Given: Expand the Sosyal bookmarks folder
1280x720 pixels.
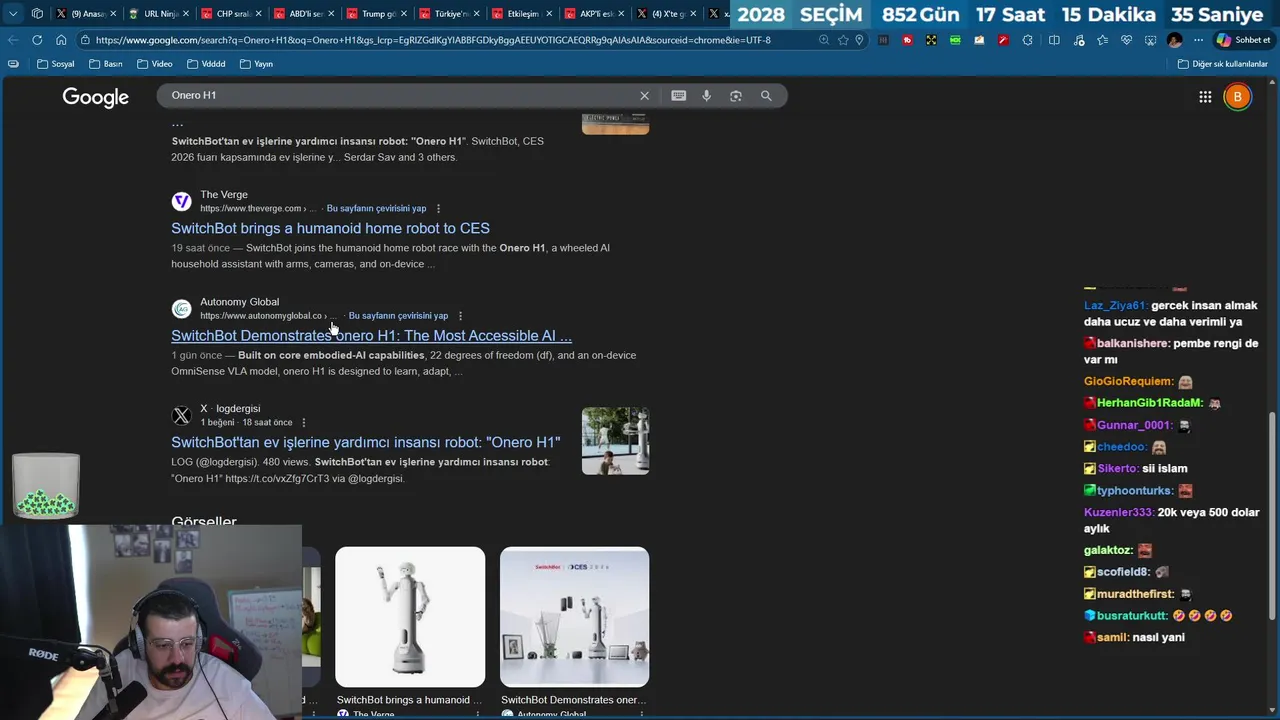Looking at the screenshot, I should point(55,64).
